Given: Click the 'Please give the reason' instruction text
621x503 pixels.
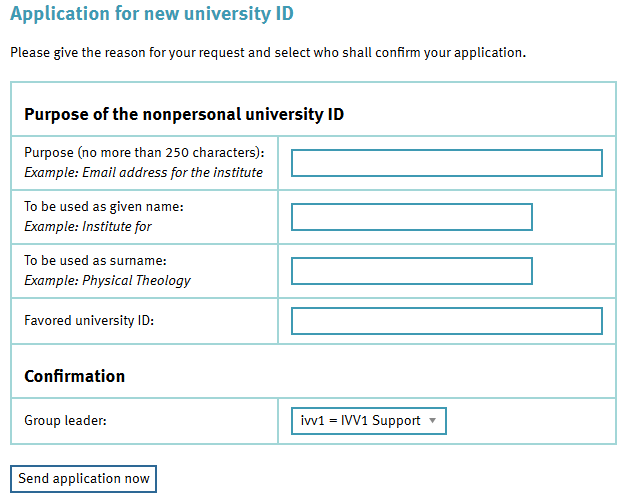Looking at the screenshot, I should [268, 52].
